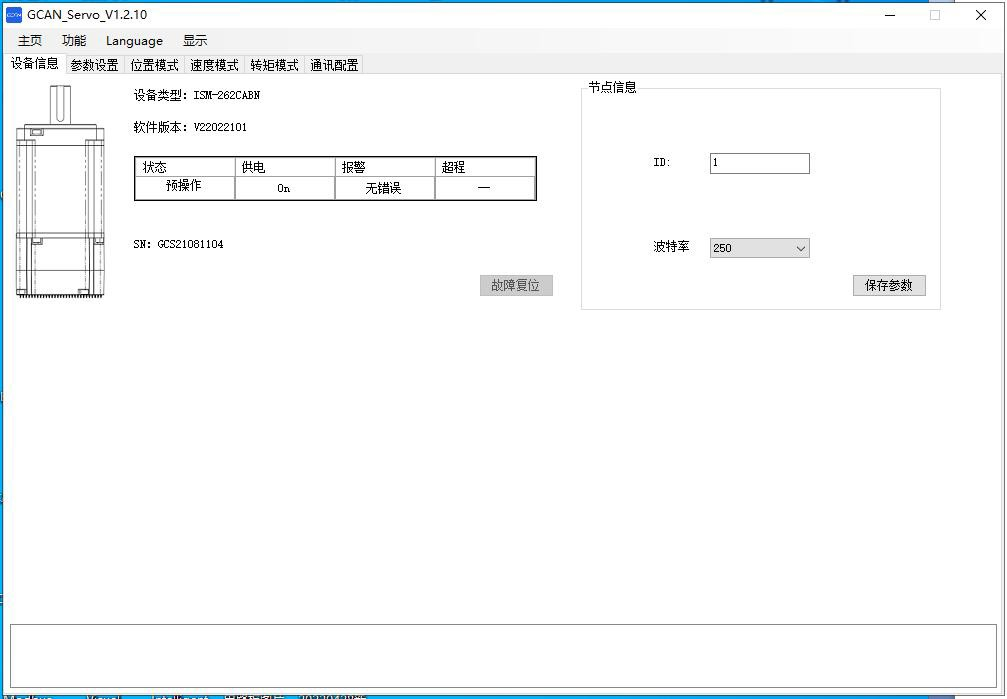Show the 通讯配置 tab
This screenshot has width=1007, height=699.
pyautogui.click(x=334, y=65)
